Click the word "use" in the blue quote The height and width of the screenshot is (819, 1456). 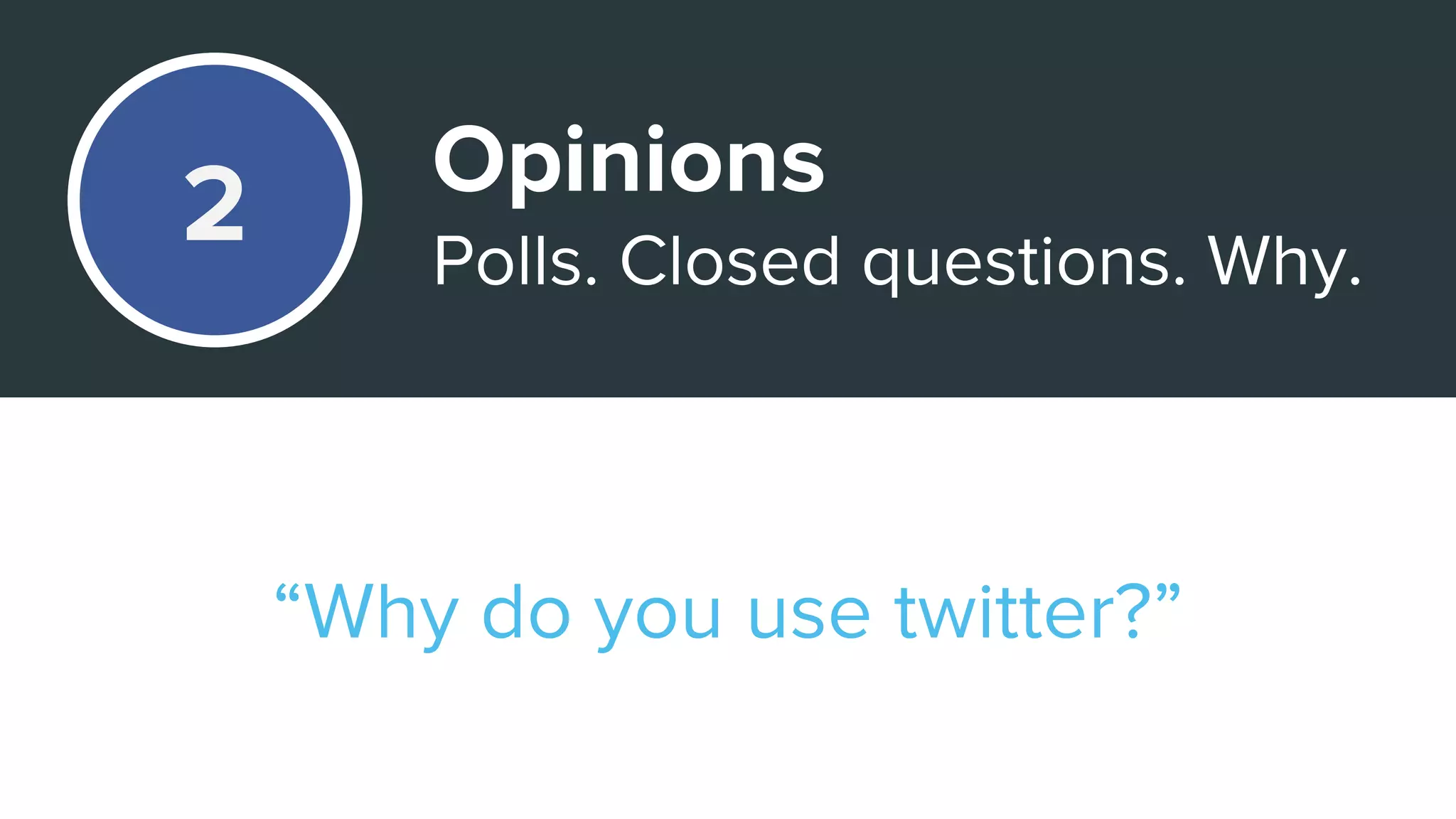pos(808,616)
